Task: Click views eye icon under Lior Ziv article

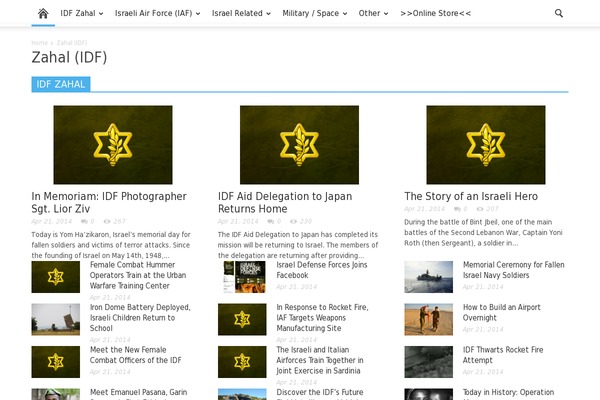Action: tap(107, 222)
